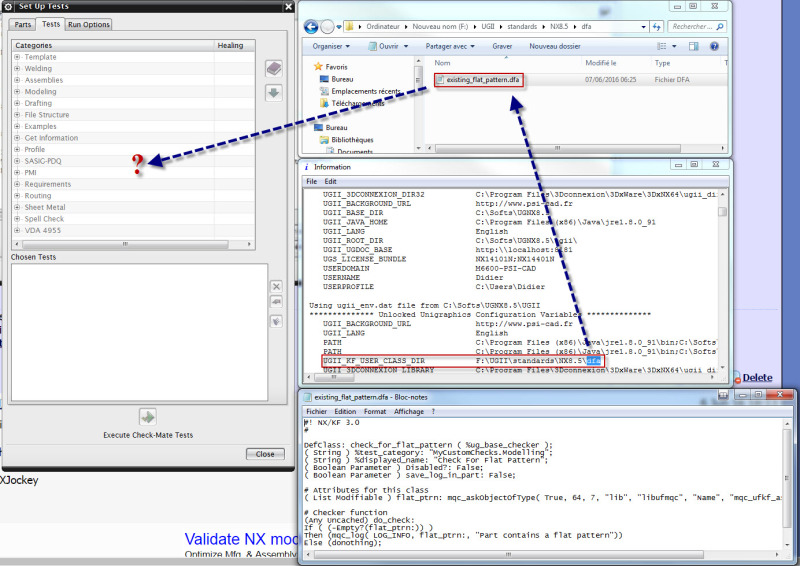Expand the File Structure category
The image size is (800, 566).
17,115
